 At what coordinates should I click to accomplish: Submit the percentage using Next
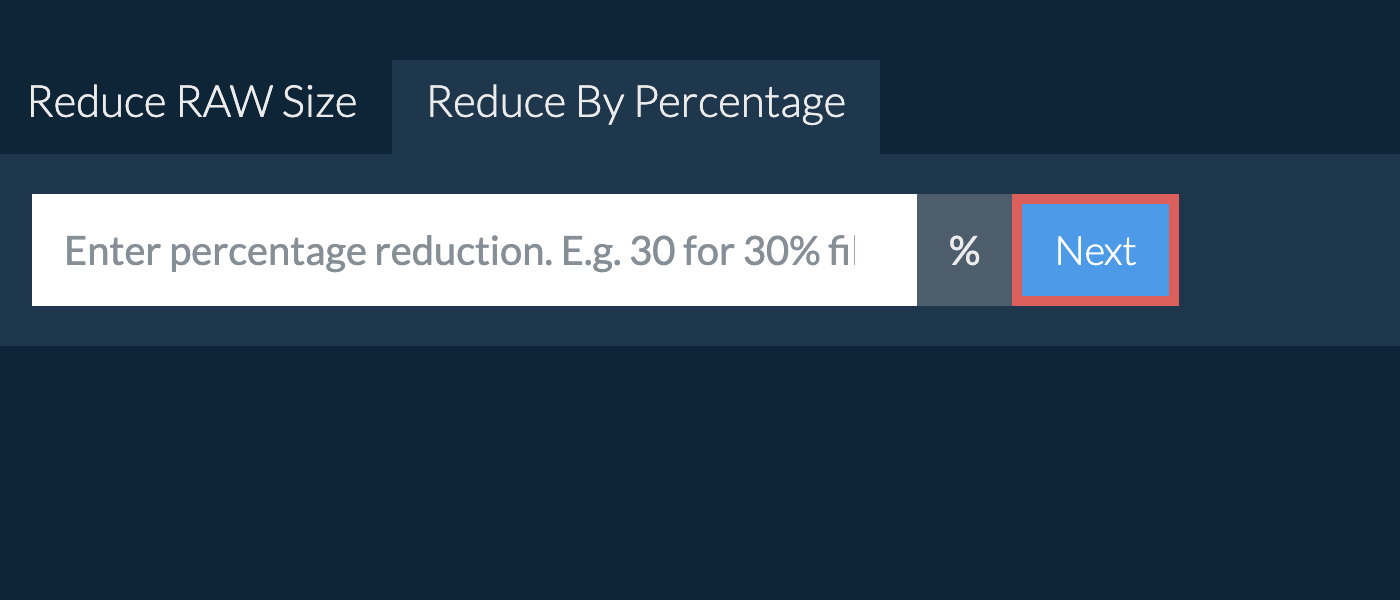click(1095, 250)
